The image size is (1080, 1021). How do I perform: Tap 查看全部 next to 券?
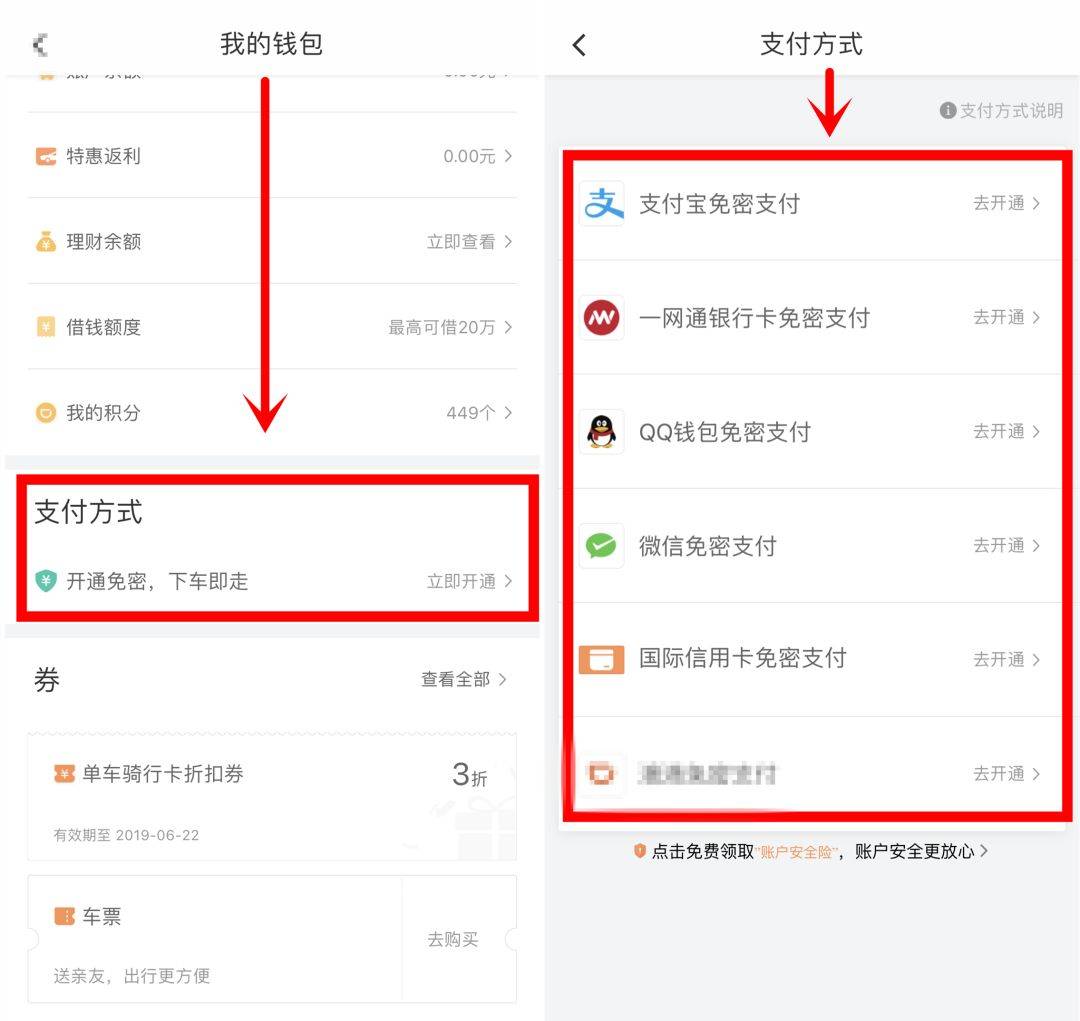pos(464,679)
